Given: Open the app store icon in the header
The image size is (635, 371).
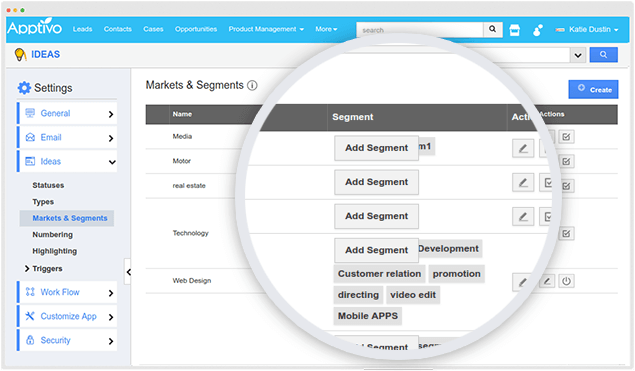Looking at the screenshot, I should [x=514, y=30].
